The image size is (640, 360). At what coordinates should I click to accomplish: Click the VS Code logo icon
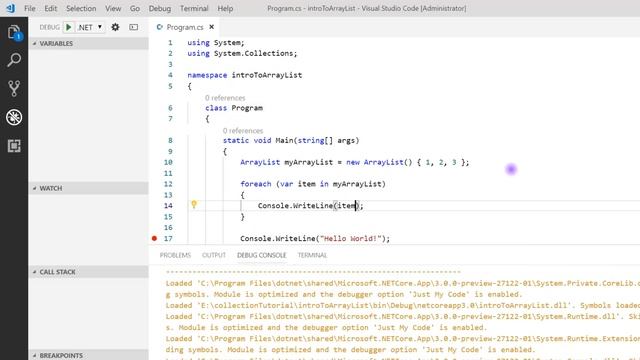[11, 8]
